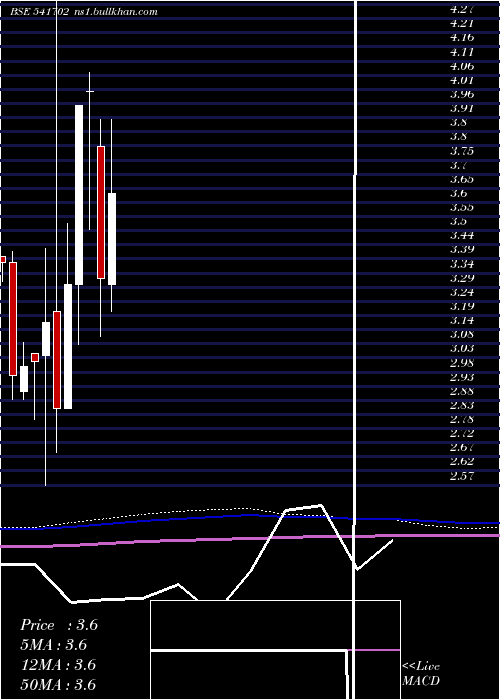Screen dimensions: 500x700
Task: Select the 3.14 price axis label
Action: pyautogui.click(x=462, y=321)
